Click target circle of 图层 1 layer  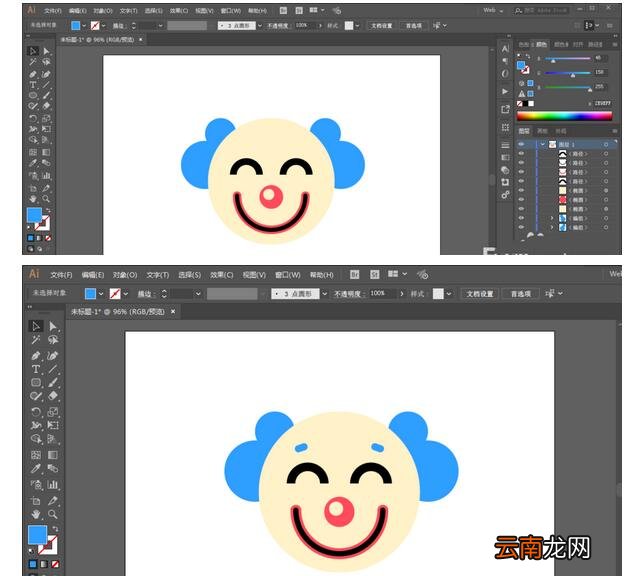606,144
